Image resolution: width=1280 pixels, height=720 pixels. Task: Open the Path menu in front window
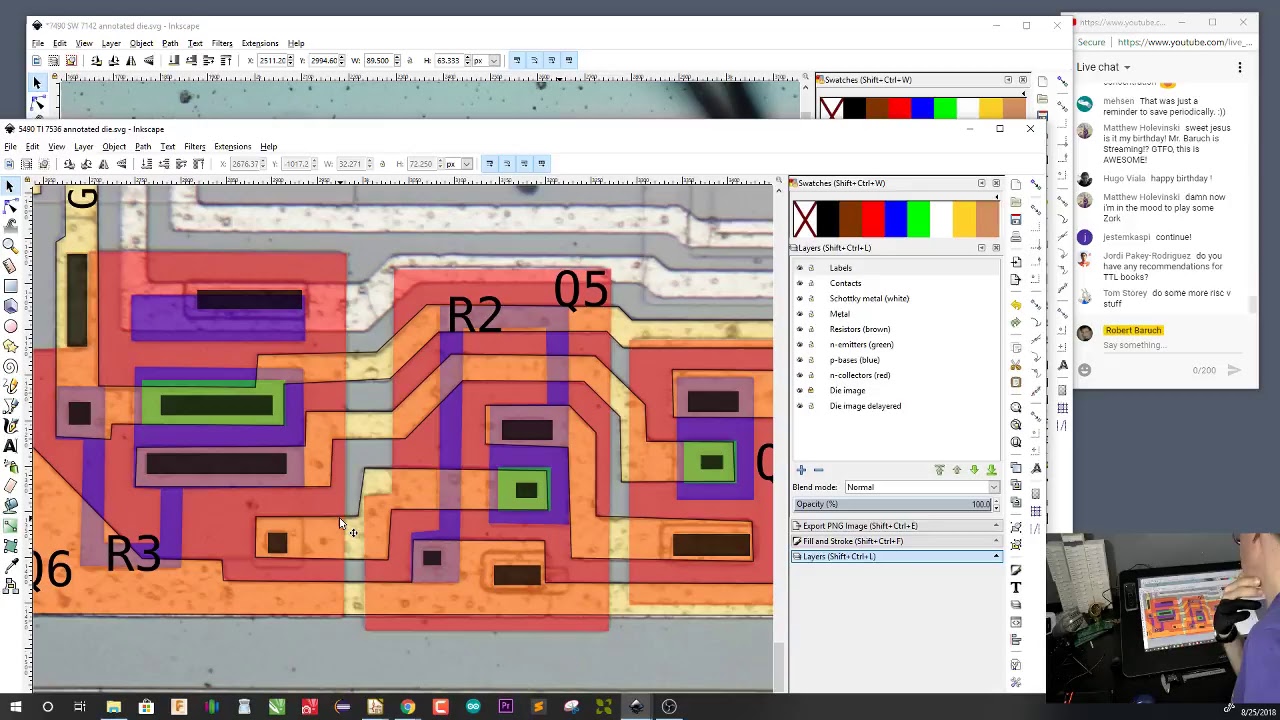tap(143, 147)
